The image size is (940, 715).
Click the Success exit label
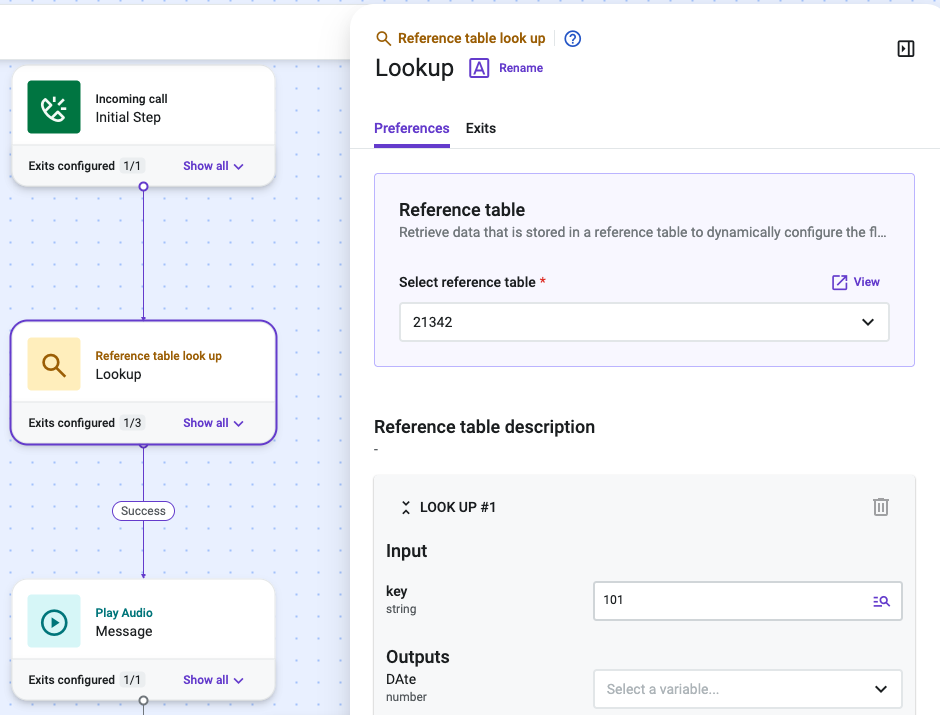[143, 511]
